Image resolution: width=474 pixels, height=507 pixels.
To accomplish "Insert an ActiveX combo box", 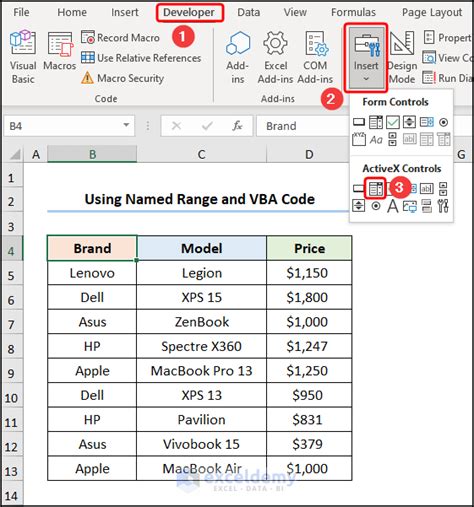I will pos(376,189).
